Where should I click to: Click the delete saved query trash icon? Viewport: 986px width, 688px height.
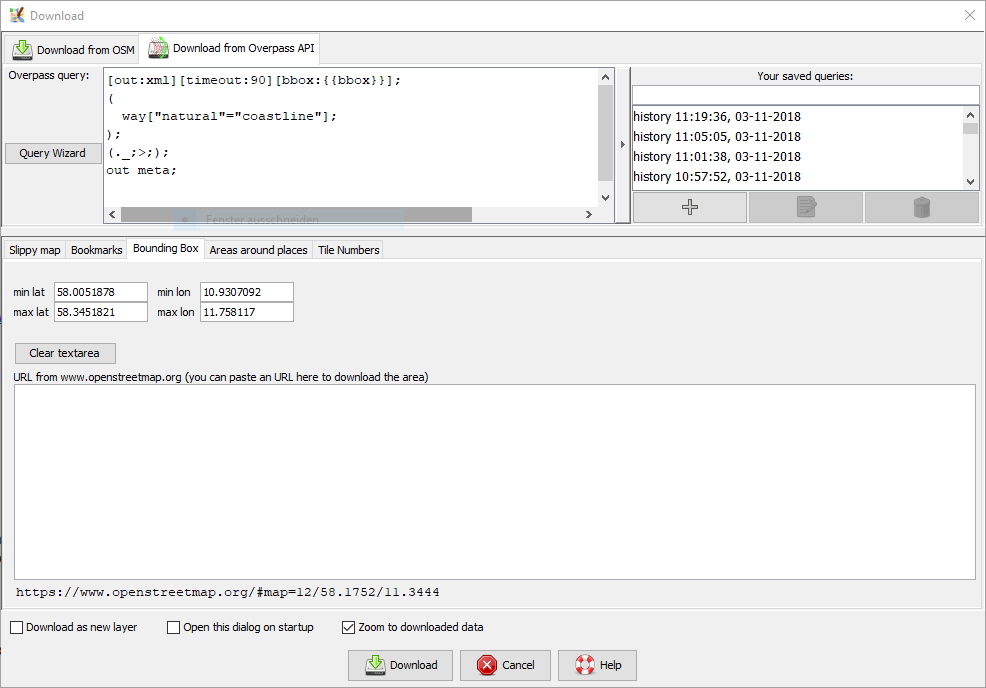[x=921, y=207]
